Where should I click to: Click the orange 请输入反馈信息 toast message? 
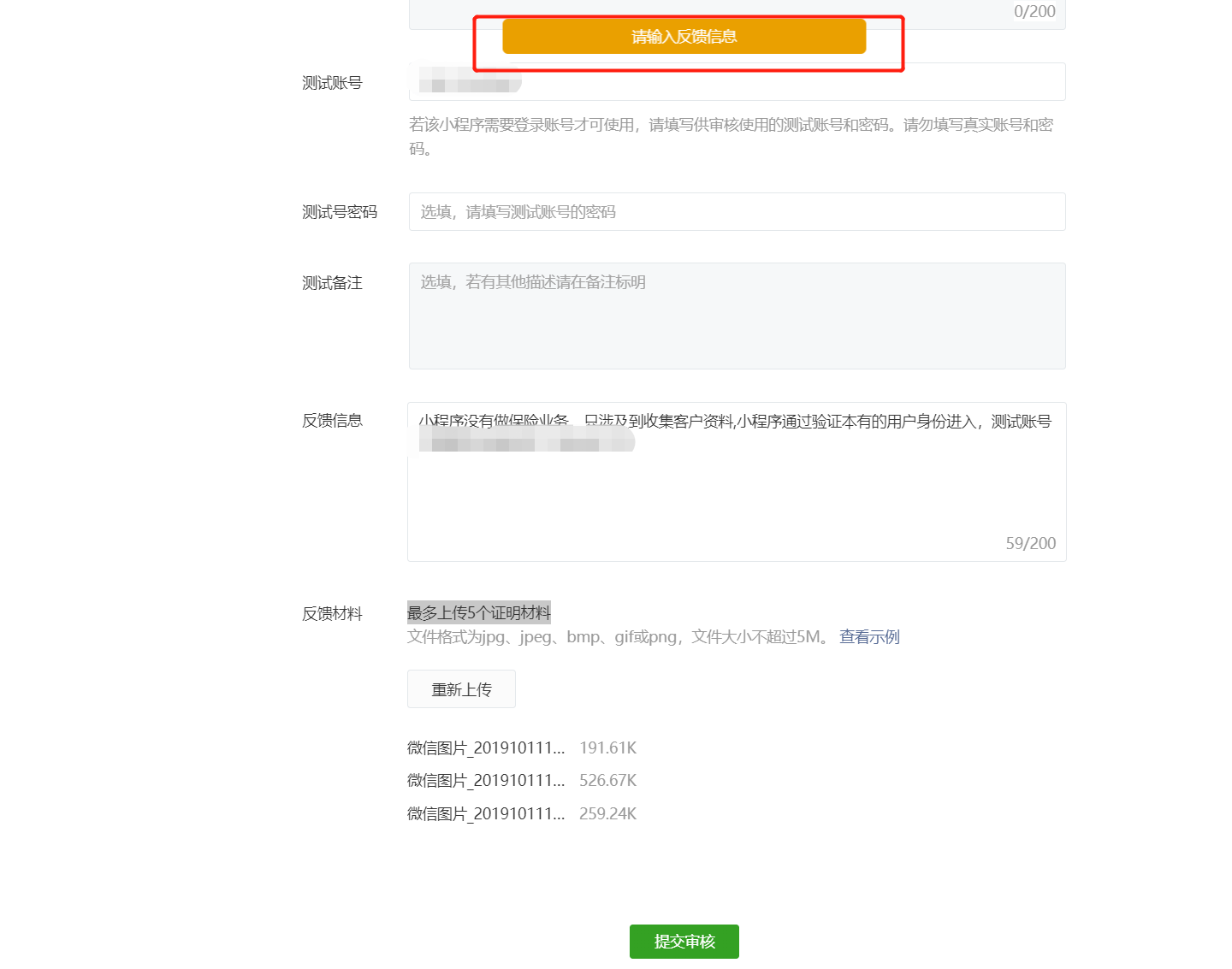pyautogui.click(x=684, y=36)
